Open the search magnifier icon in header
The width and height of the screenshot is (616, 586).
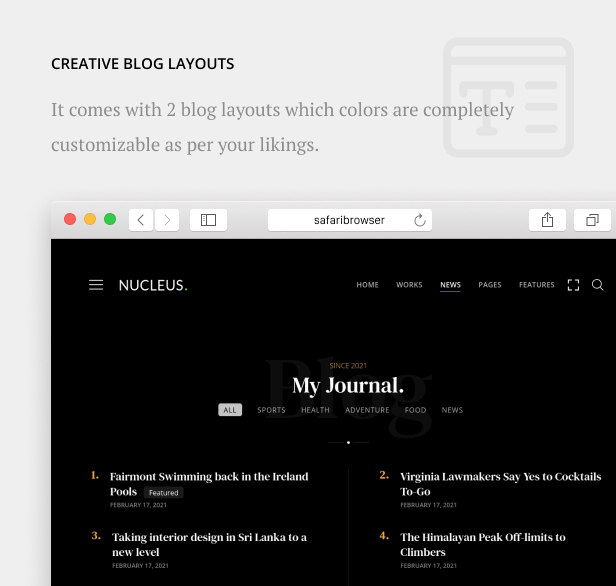[598, 285]
